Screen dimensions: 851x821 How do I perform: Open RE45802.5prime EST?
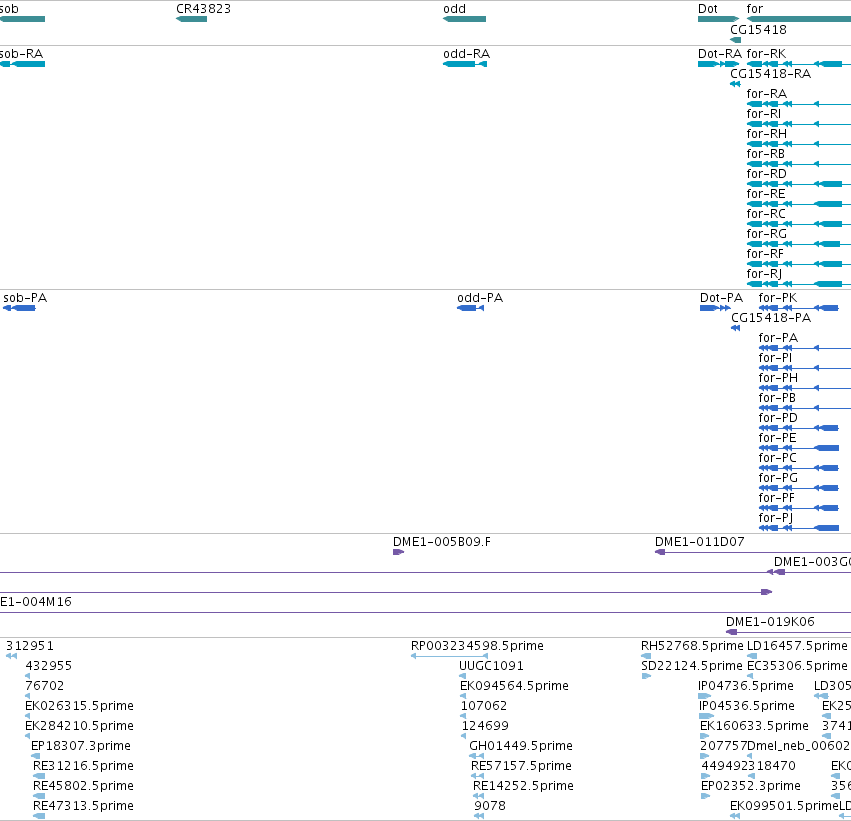click(39, 797)
